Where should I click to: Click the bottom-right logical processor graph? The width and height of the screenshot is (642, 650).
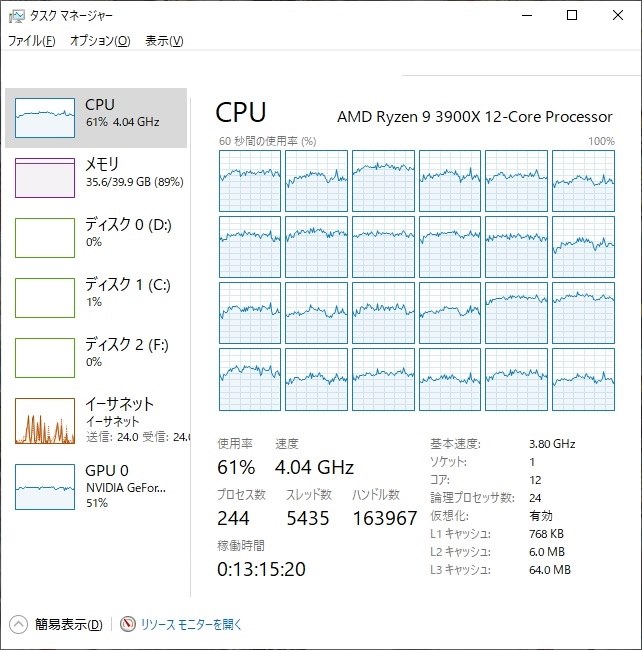click(583, 379)
